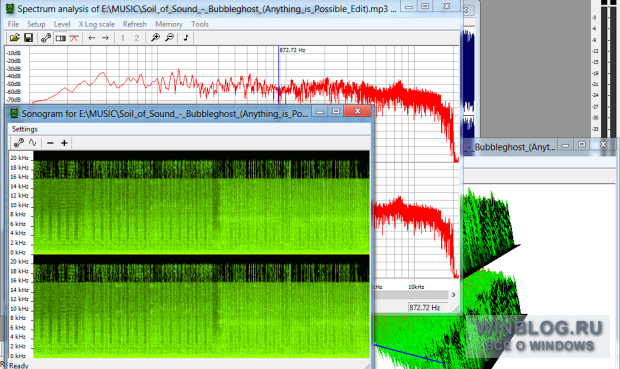Click the save floppy disk icon

pos(28,38)
